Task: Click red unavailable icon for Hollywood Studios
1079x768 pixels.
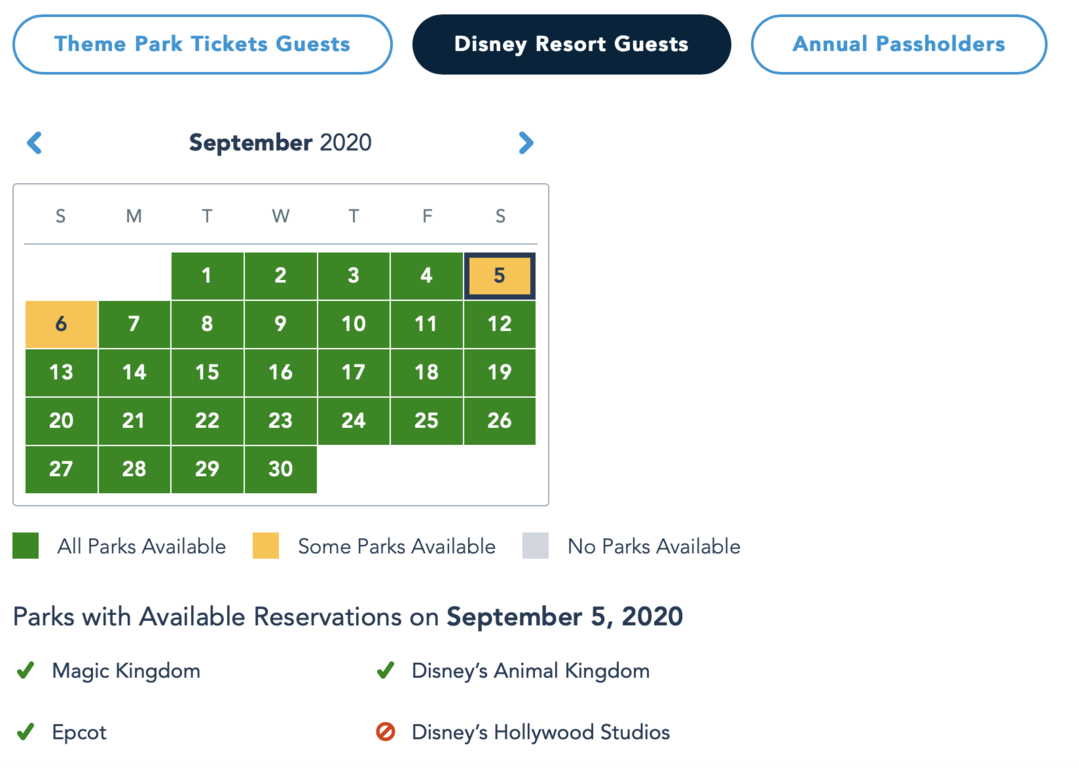Action: click(x=386, y=732)
